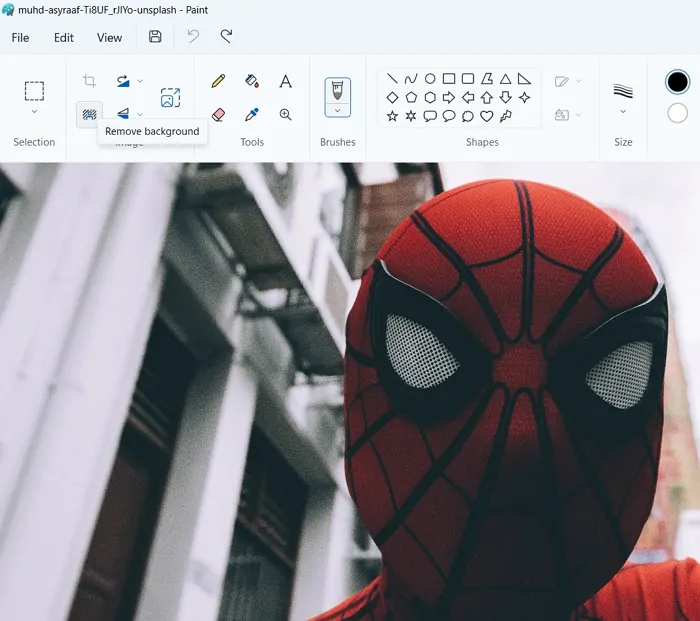Viewport: 700px width, 621px height.
Task: Select the Eraser tool
Action: (x=218, y=115)
